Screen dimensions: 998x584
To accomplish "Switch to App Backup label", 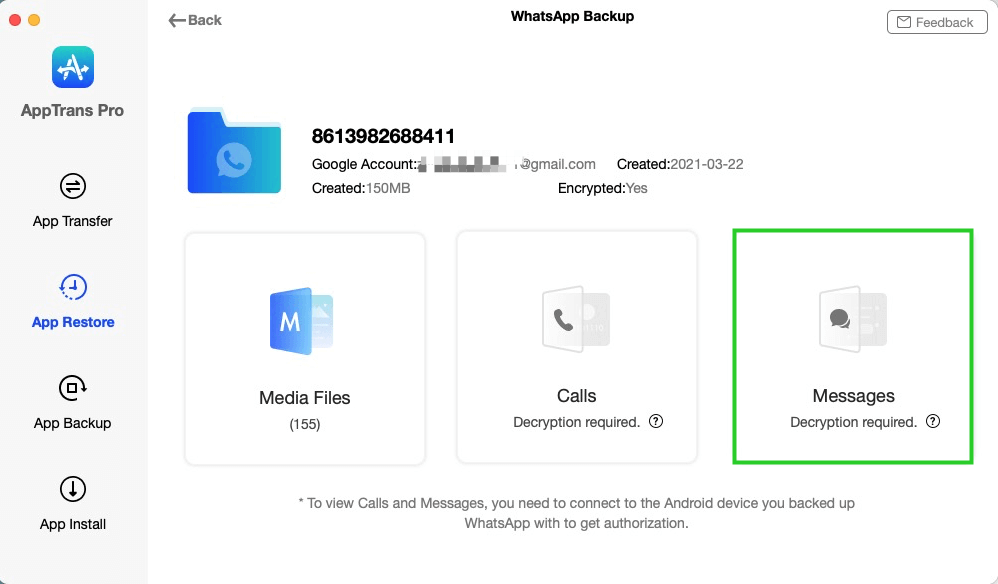I will coord(73,423).
